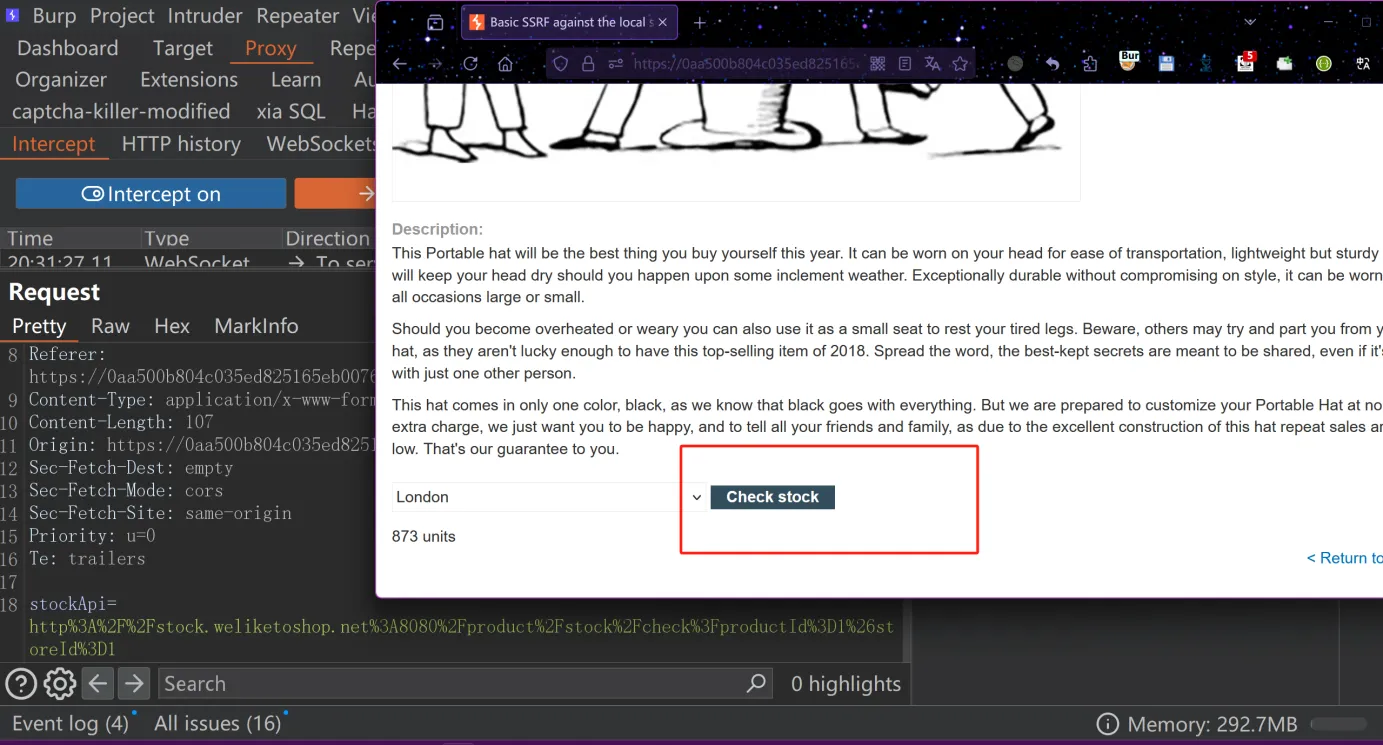Image resolution: width=1383 pixels, height=745 pixels.
Task: Open a new browser tab with plus
Action: 700,22
